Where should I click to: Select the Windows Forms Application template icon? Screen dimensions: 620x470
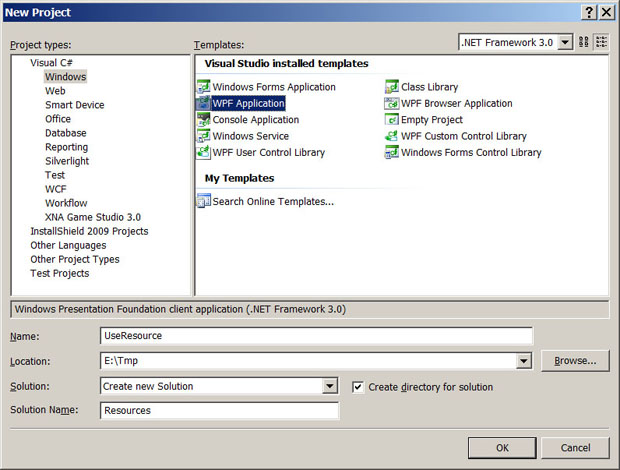[203, 87]
